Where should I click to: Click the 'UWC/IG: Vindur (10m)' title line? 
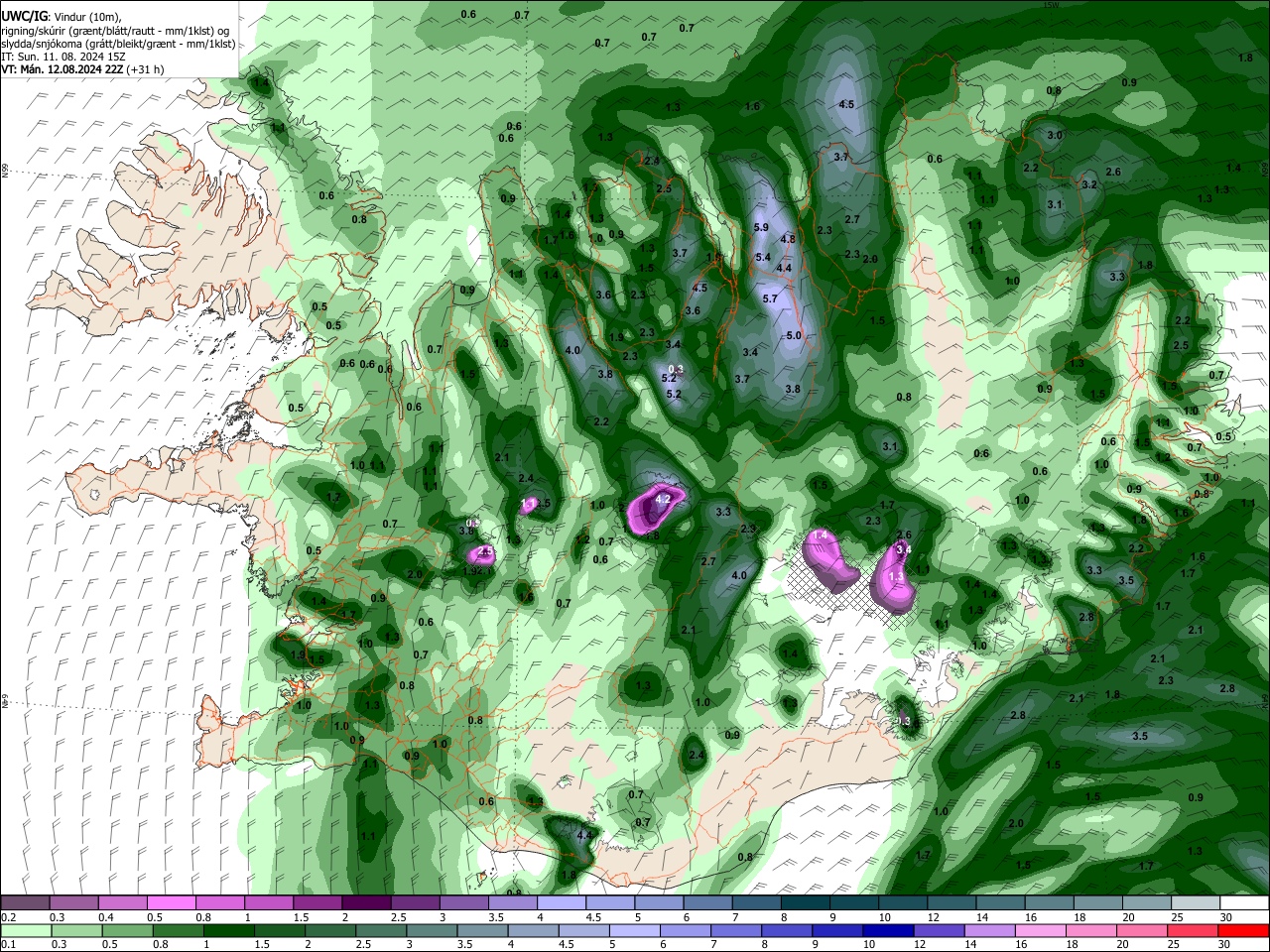coord(62,16)
